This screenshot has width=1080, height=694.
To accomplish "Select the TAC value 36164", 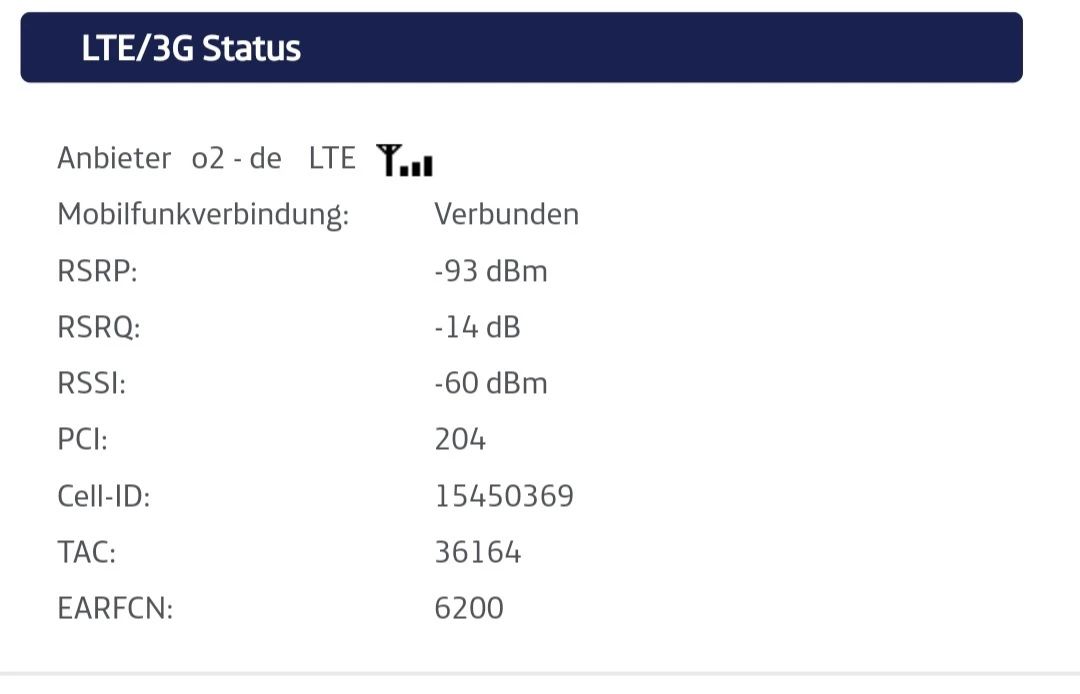I will (x=478, y=552).
